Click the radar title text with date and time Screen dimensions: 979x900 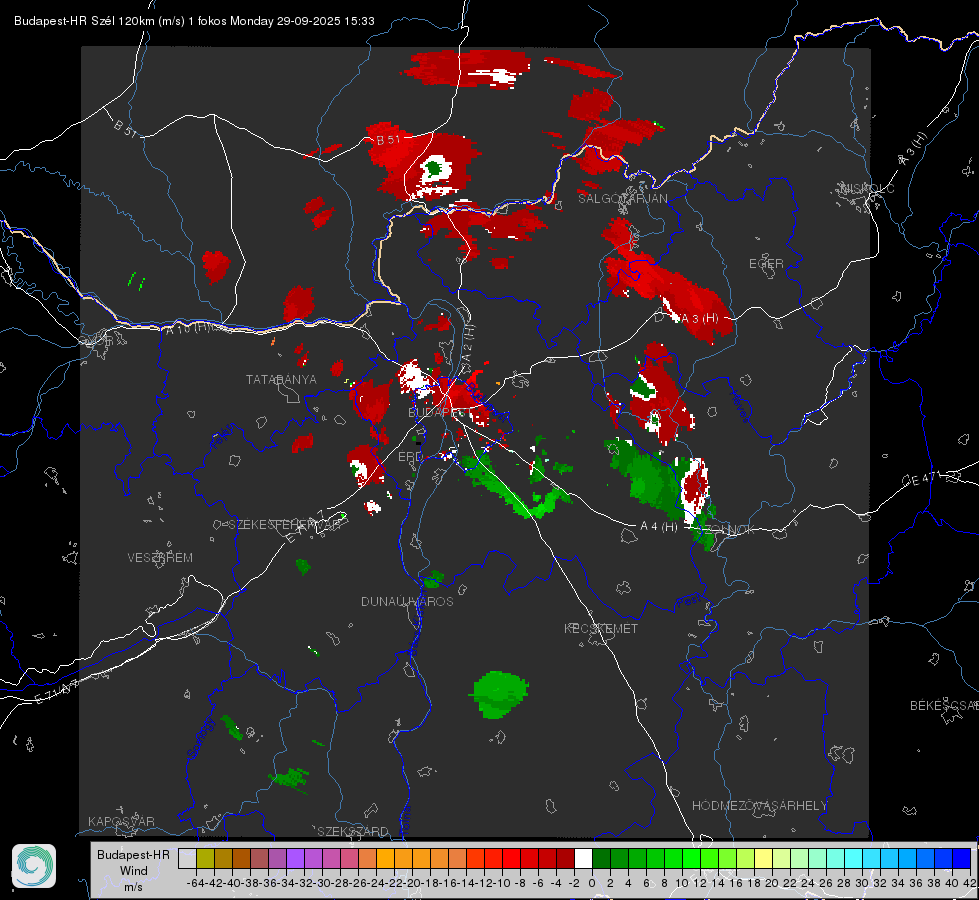(194, 21)
